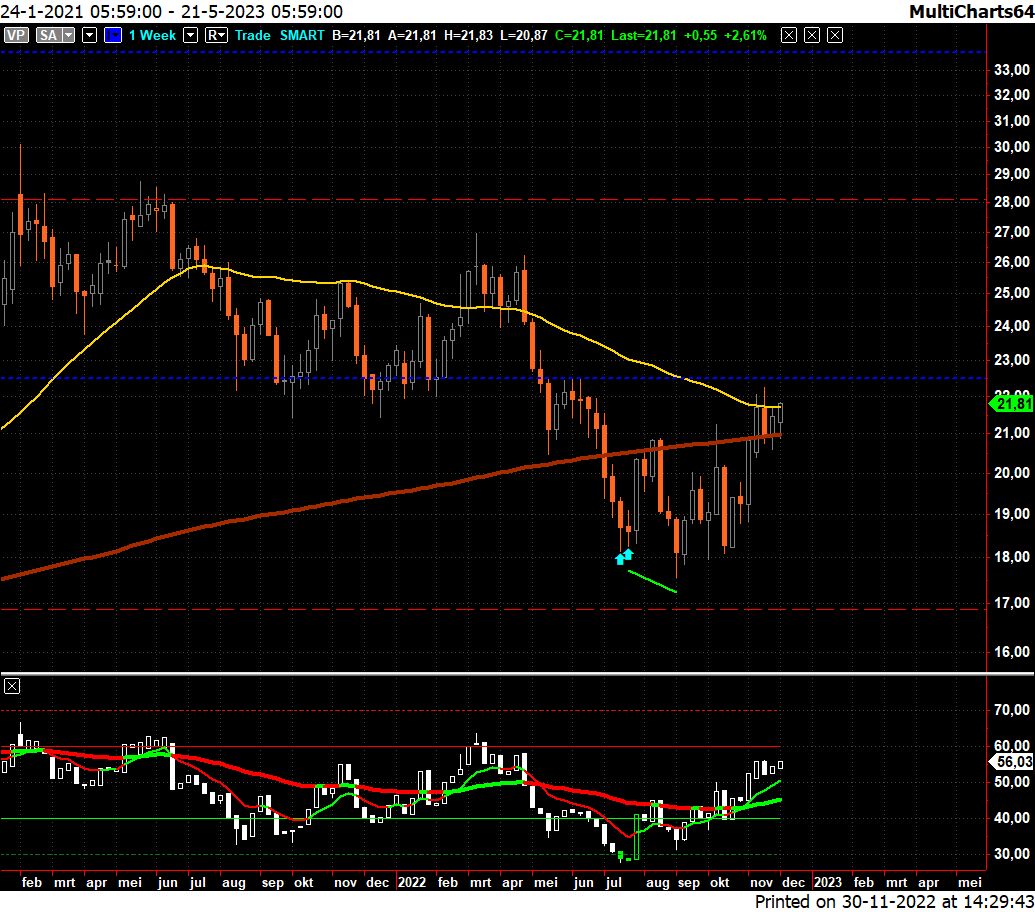Viewport: 1035px width, 912px height.
Task: Click the SMART exchange label
Action: point(302,35)
